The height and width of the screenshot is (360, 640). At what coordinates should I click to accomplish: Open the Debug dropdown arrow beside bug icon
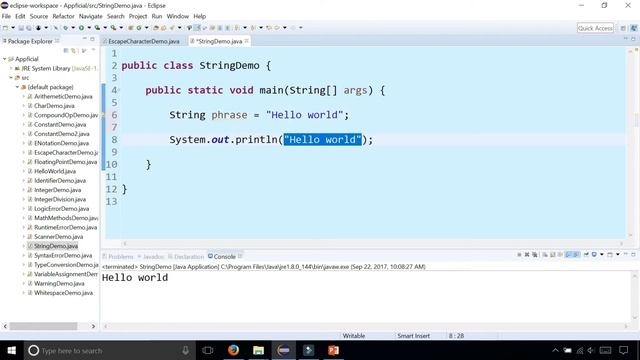coord(73,28)
